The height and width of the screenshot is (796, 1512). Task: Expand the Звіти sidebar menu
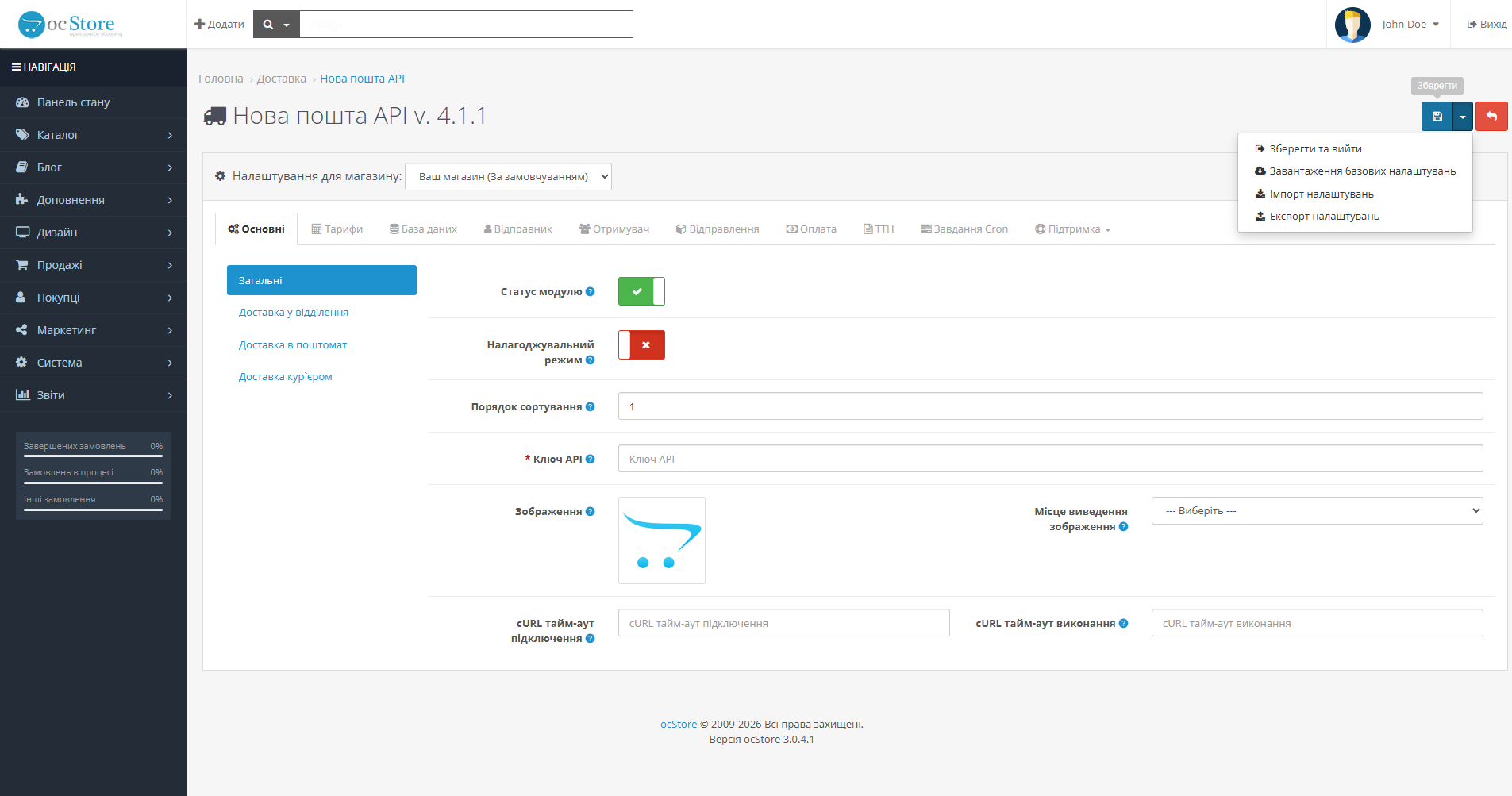(93, 395)
